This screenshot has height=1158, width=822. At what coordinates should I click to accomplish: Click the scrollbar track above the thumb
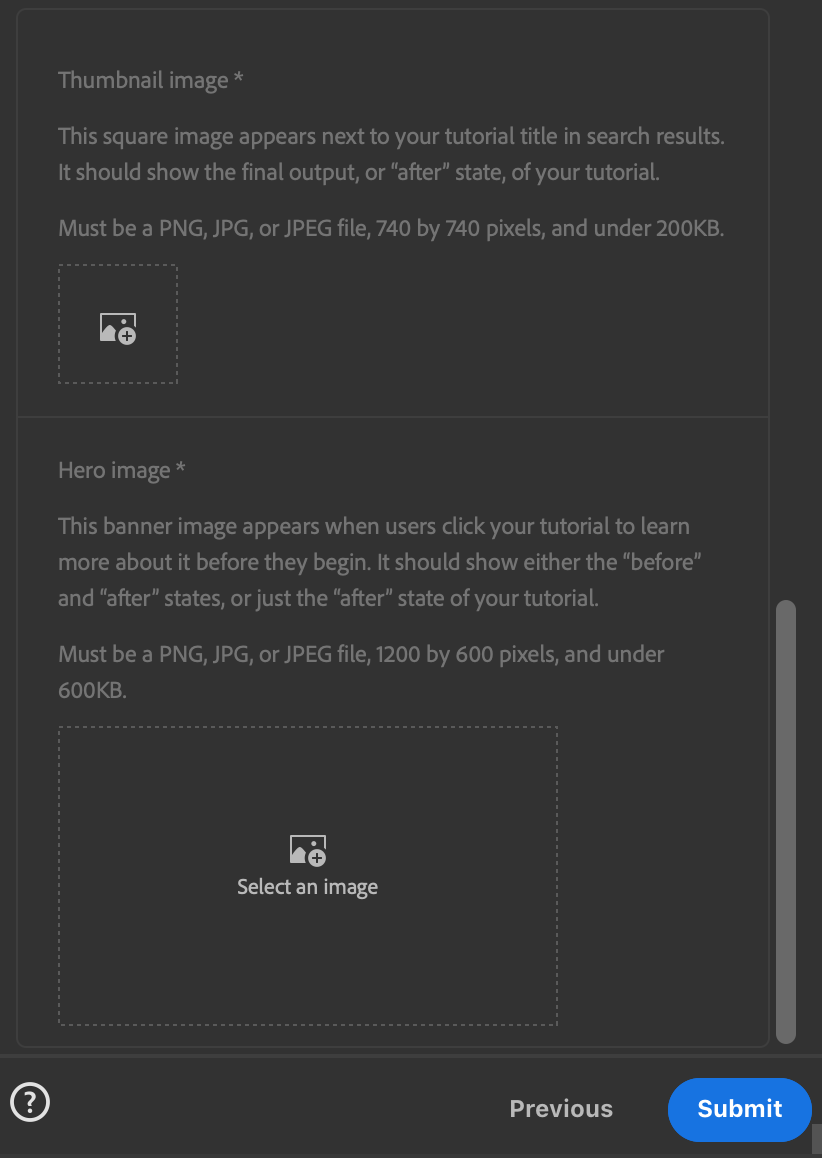[x=786, y=300]
